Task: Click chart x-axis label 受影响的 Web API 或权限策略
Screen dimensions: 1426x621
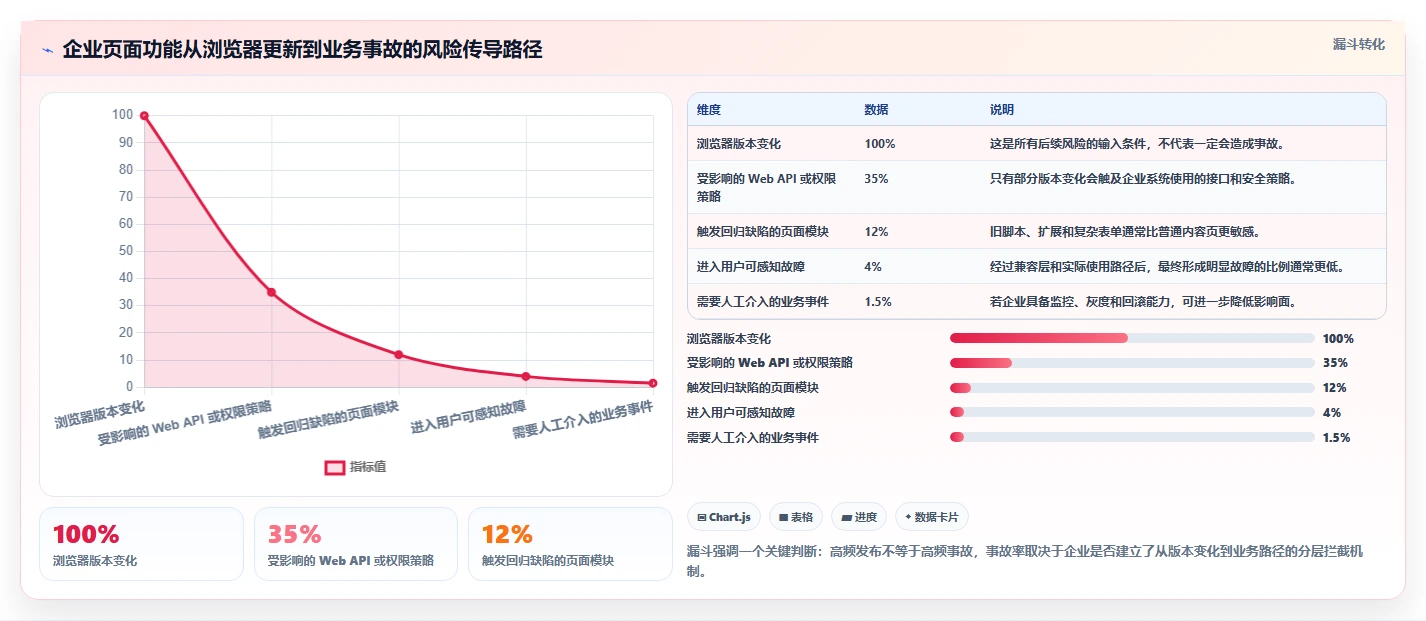Action: click(x=184, y=422)
